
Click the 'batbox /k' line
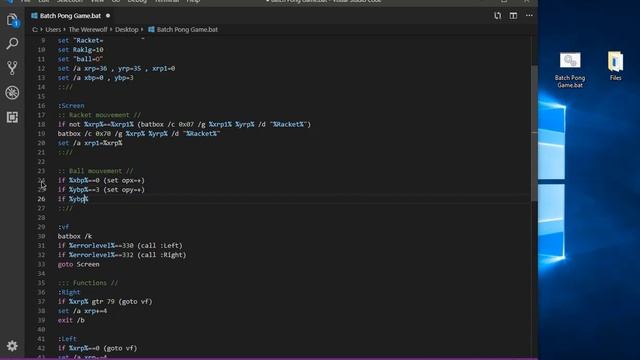coord(75,236)
